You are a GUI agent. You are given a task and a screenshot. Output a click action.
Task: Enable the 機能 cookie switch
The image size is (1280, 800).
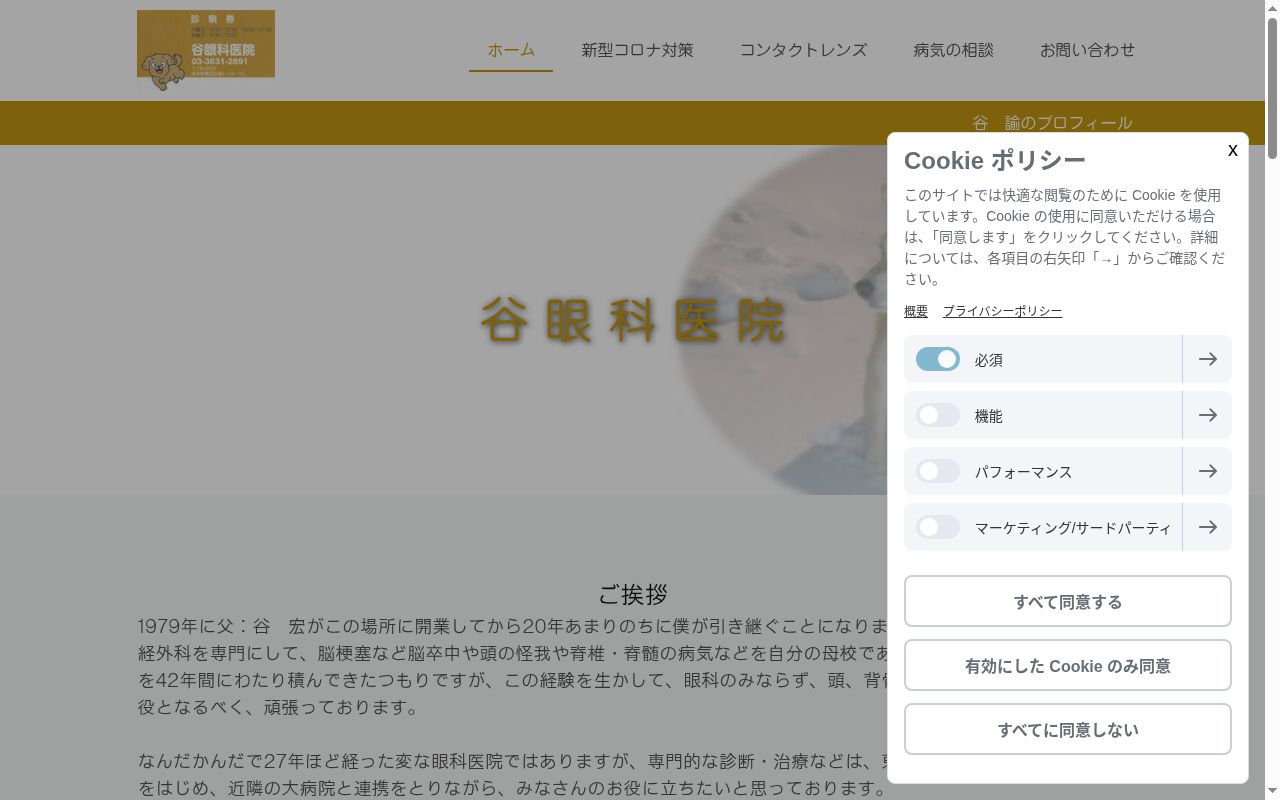coord(938,415)
